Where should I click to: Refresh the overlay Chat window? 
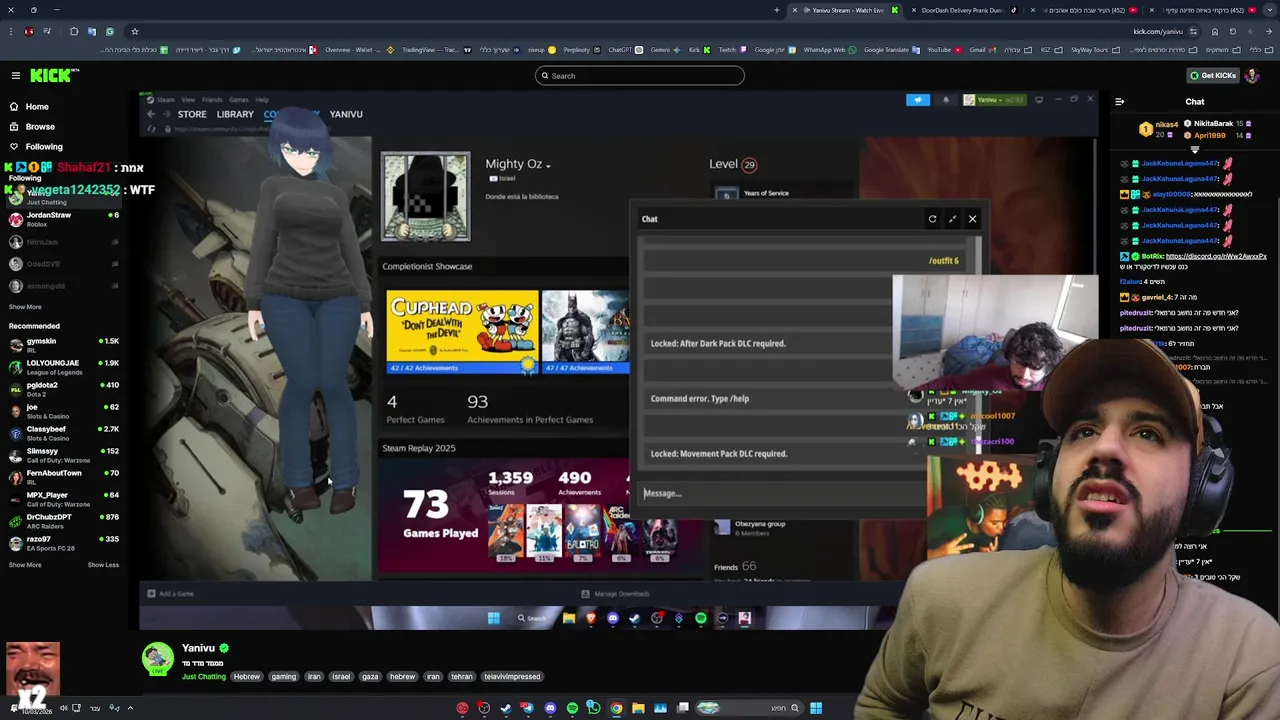tap(932, 219)
